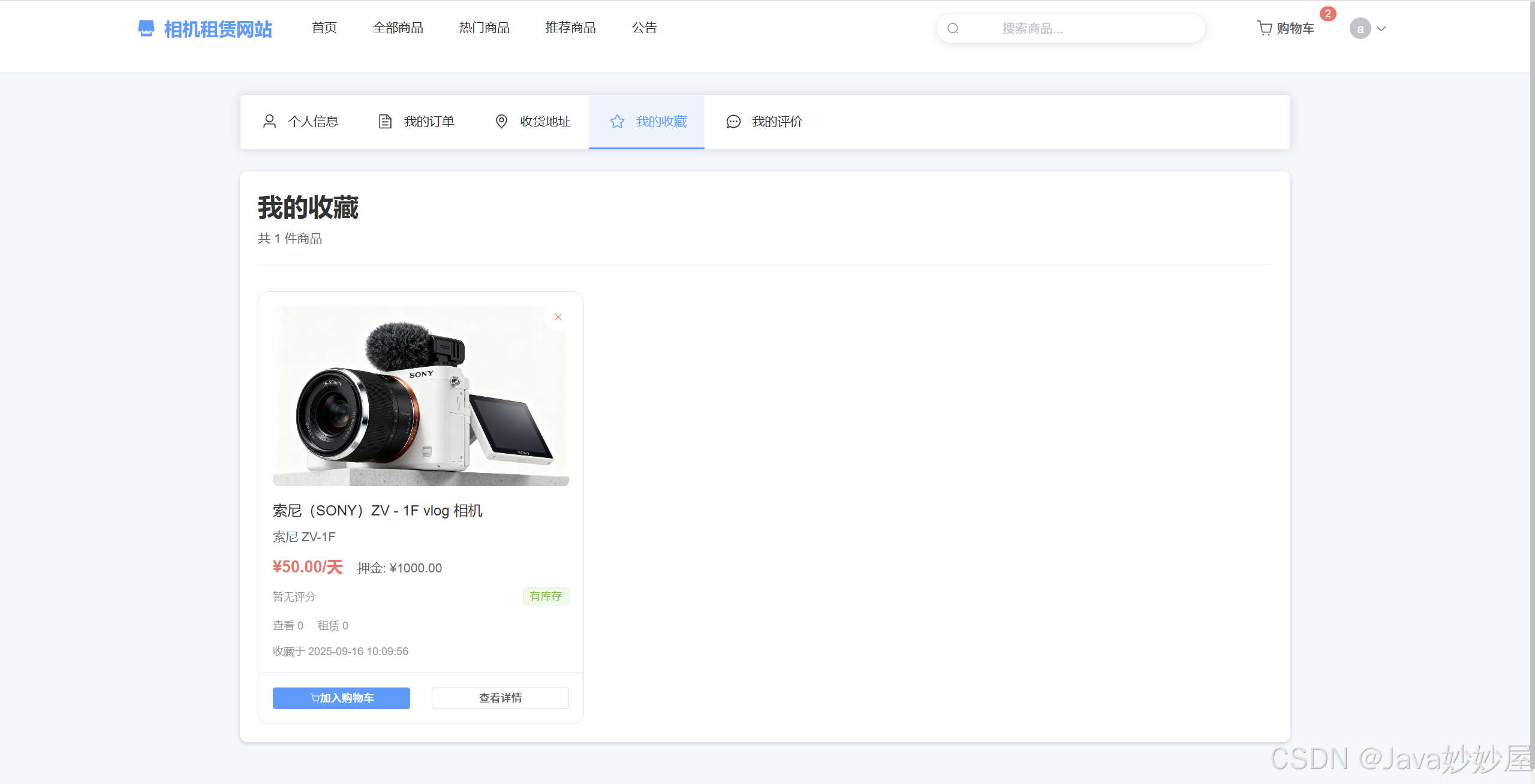
Task: Click the location pin icon beside 收货地址
Action: click(x=501, y=122)
